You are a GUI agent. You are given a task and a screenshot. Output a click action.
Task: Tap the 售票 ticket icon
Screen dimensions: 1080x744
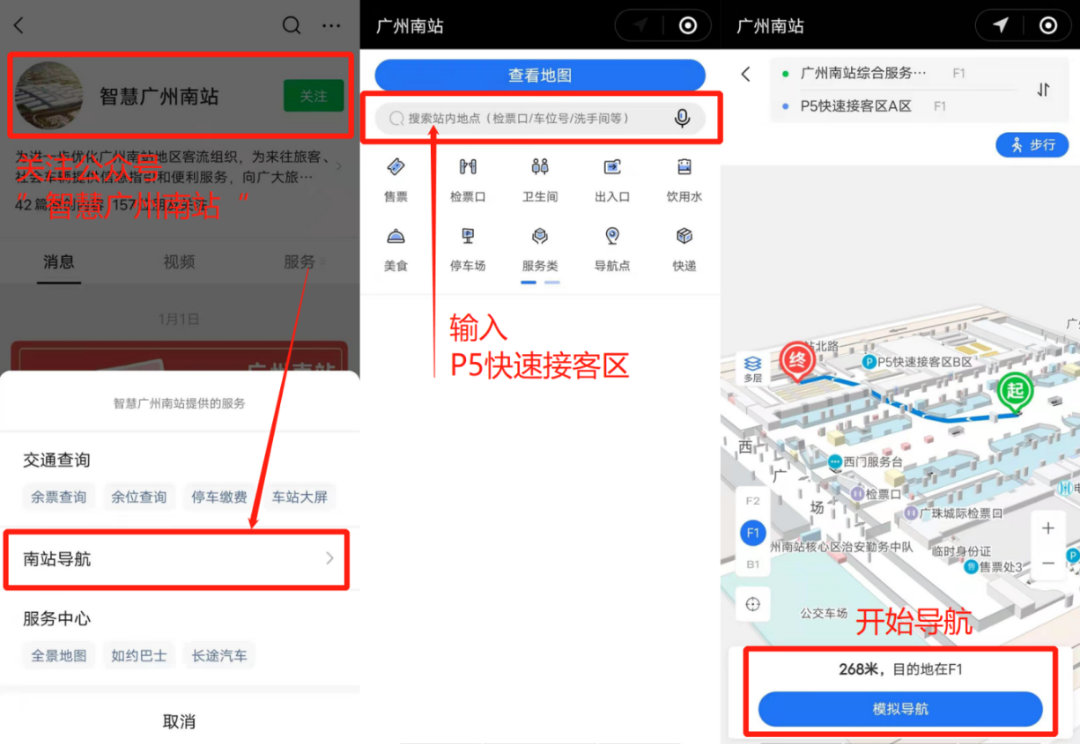[x=396, y=168]
